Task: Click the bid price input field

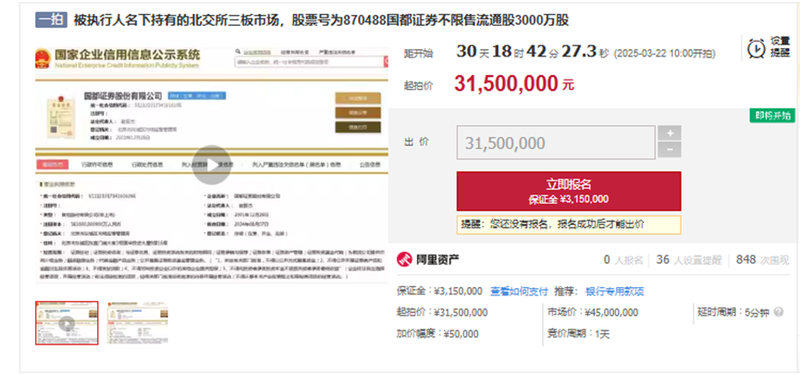Action: (x=556, y=142)
